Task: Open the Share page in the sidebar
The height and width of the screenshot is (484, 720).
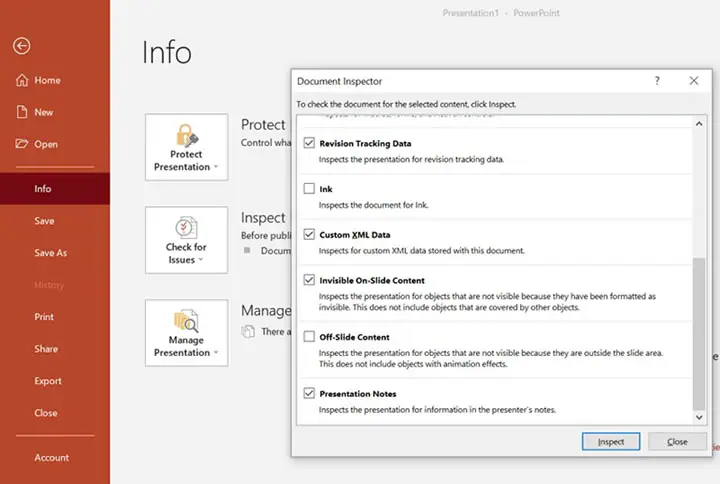Action: pos(46,349)
